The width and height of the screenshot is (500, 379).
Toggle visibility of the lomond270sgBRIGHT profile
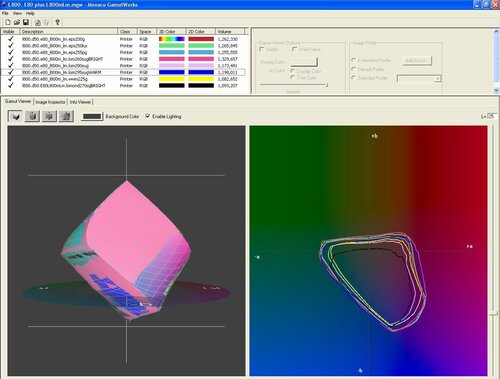tap(11, 85)
